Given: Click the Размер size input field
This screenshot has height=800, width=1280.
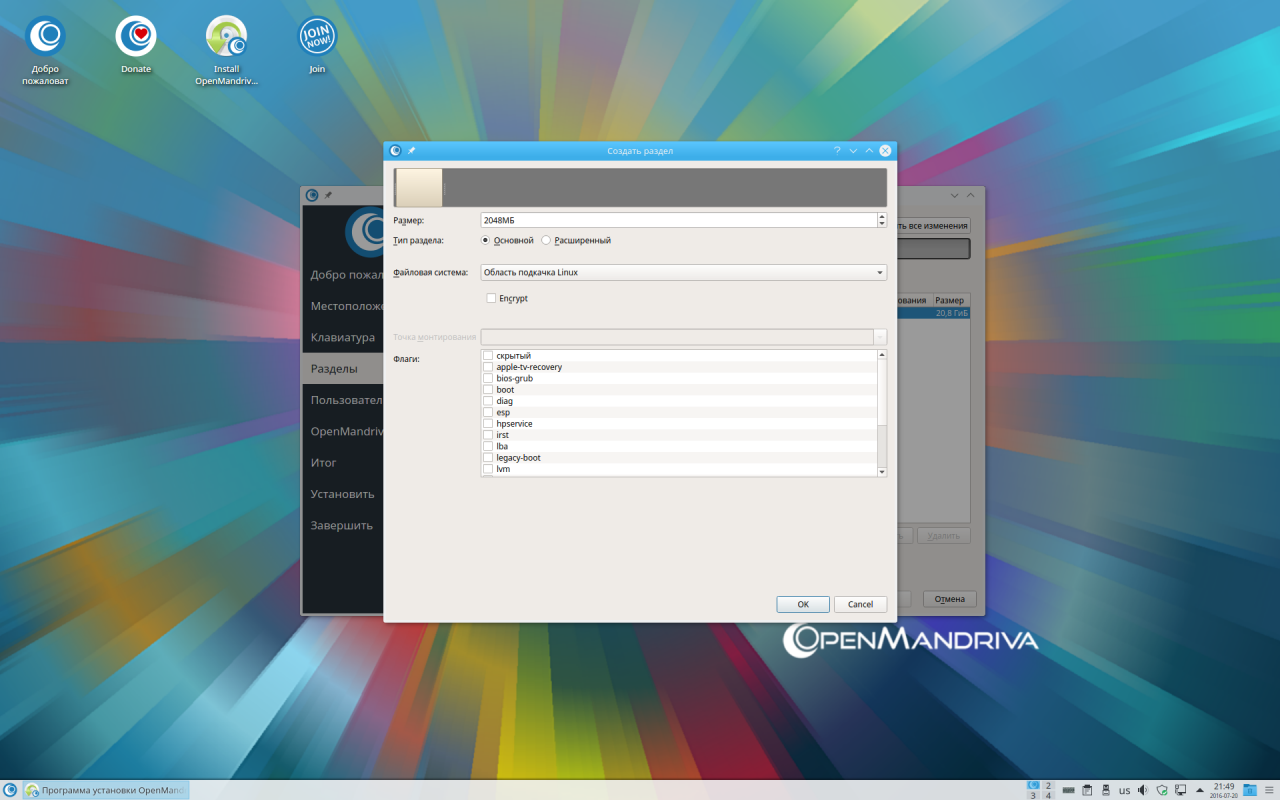Looking at the screenshot, I should (678, 220).
